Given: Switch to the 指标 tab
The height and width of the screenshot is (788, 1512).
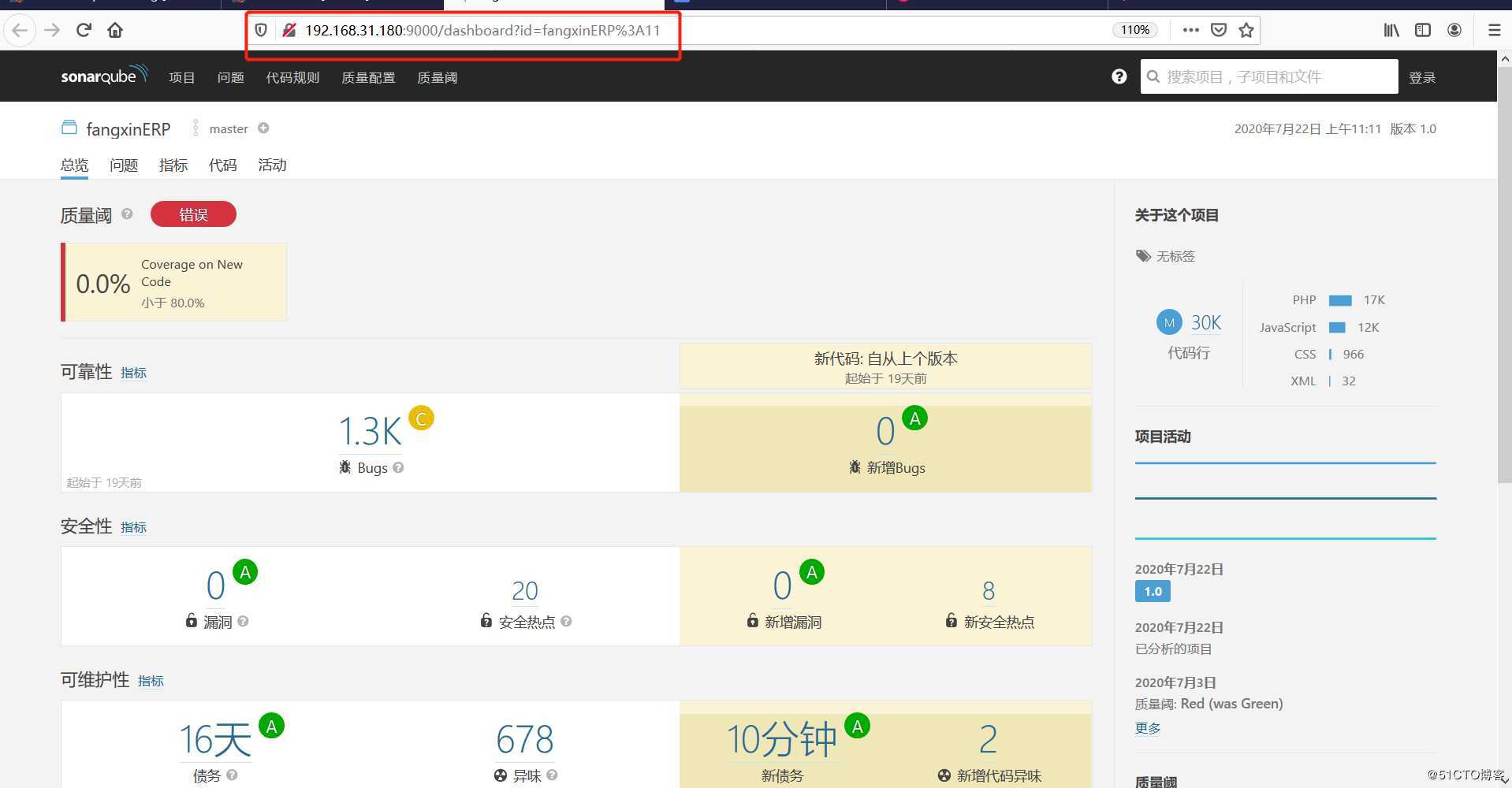Looking at the screenshot, I should [173, 165].
